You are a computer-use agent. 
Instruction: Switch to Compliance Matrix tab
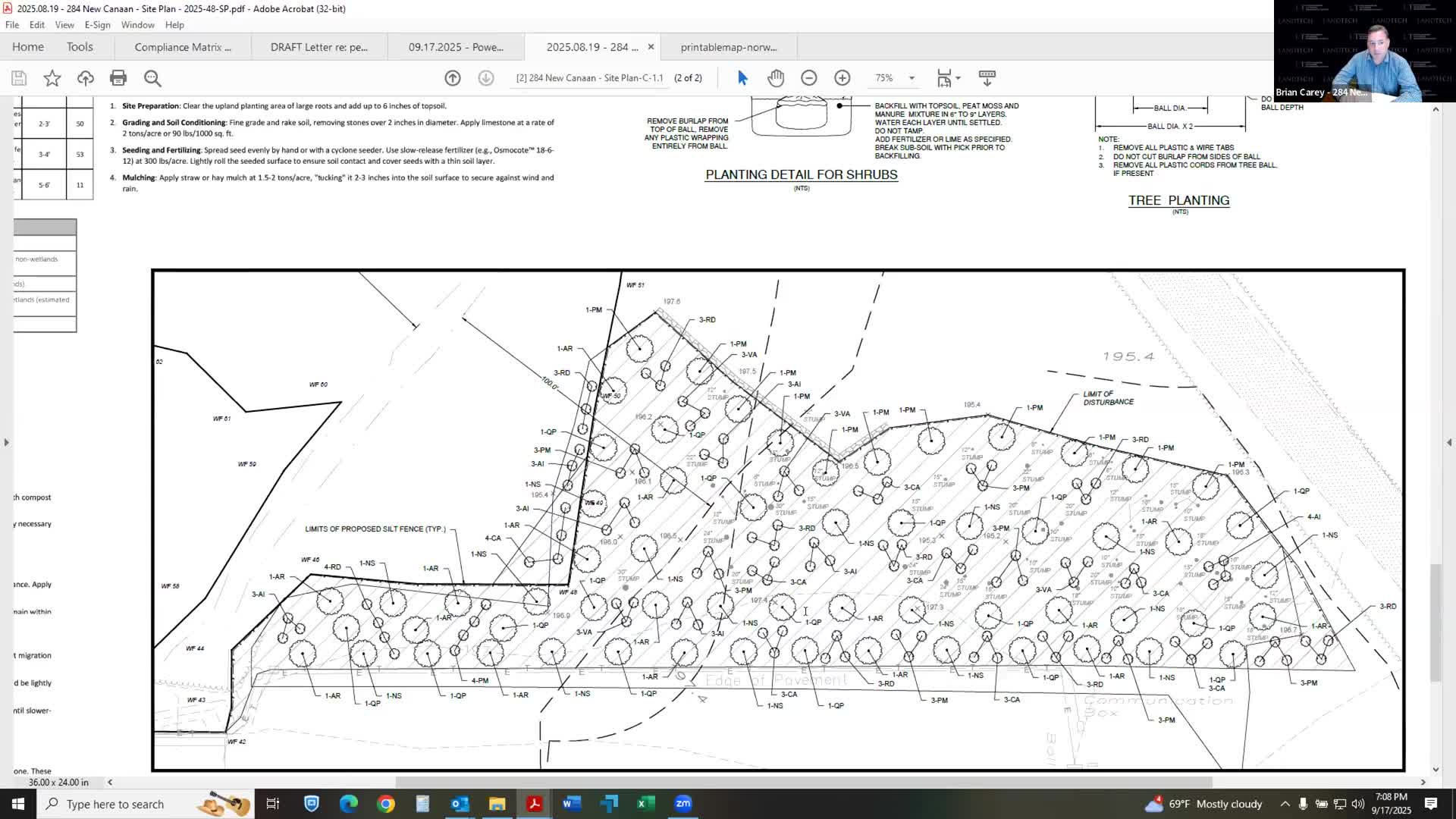tap(183, 47)
